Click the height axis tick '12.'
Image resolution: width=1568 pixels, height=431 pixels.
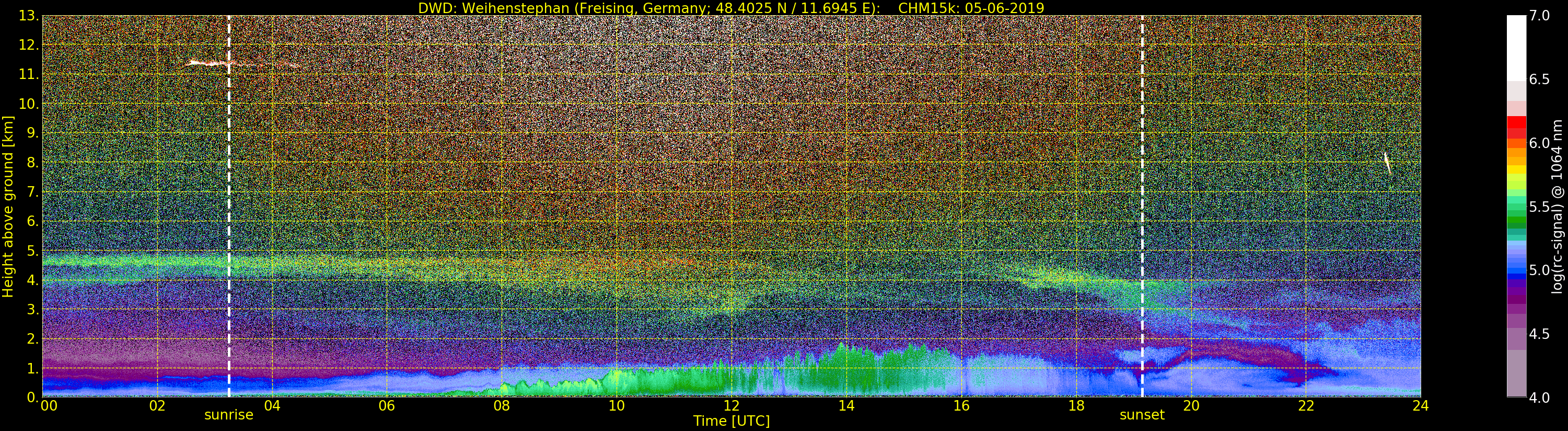pyautogui.click(x=29, y=45)
